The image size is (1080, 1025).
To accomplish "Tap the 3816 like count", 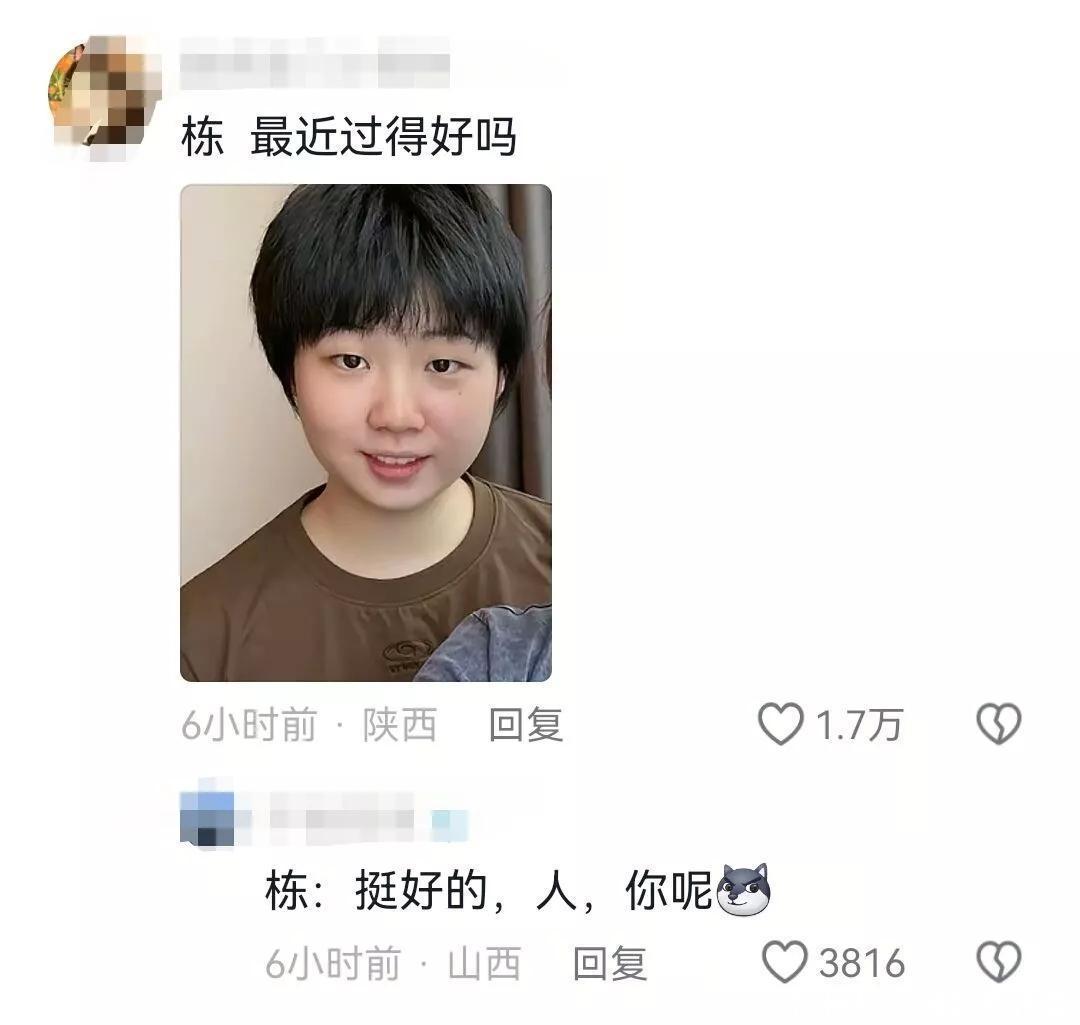I will 862,963.
